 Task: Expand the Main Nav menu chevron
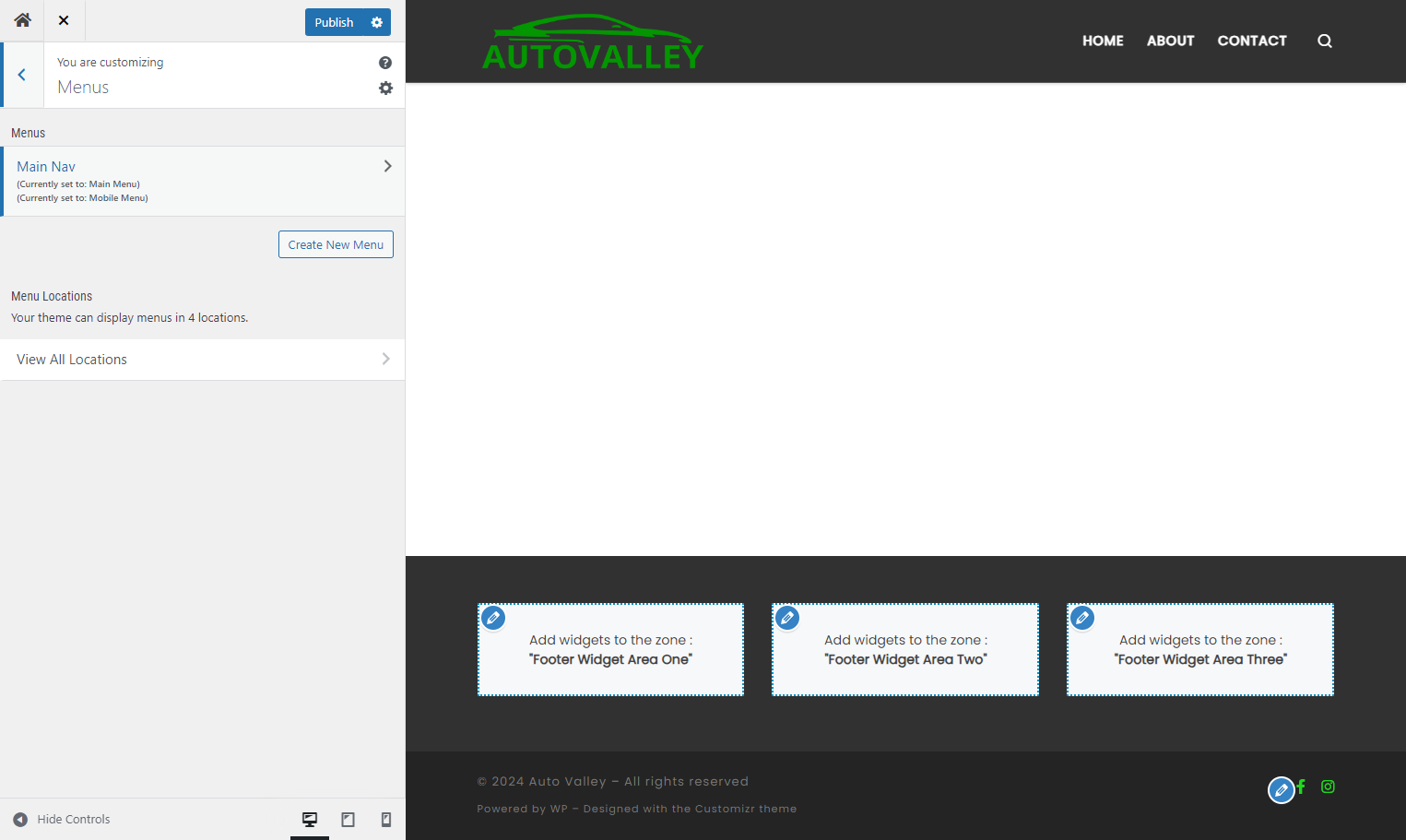click(387, 166)
